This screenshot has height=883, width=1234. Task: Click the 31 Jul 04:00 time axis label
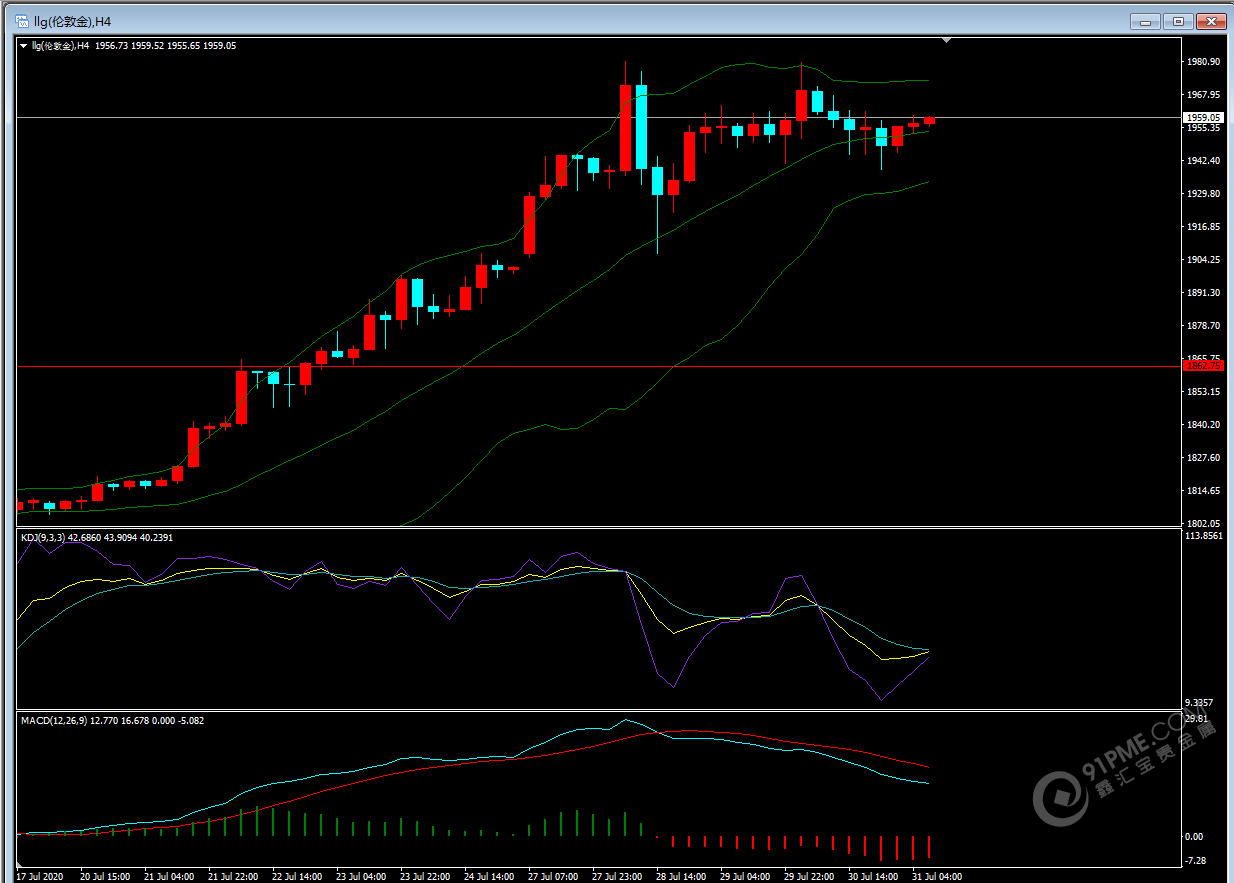click(937, 877)
